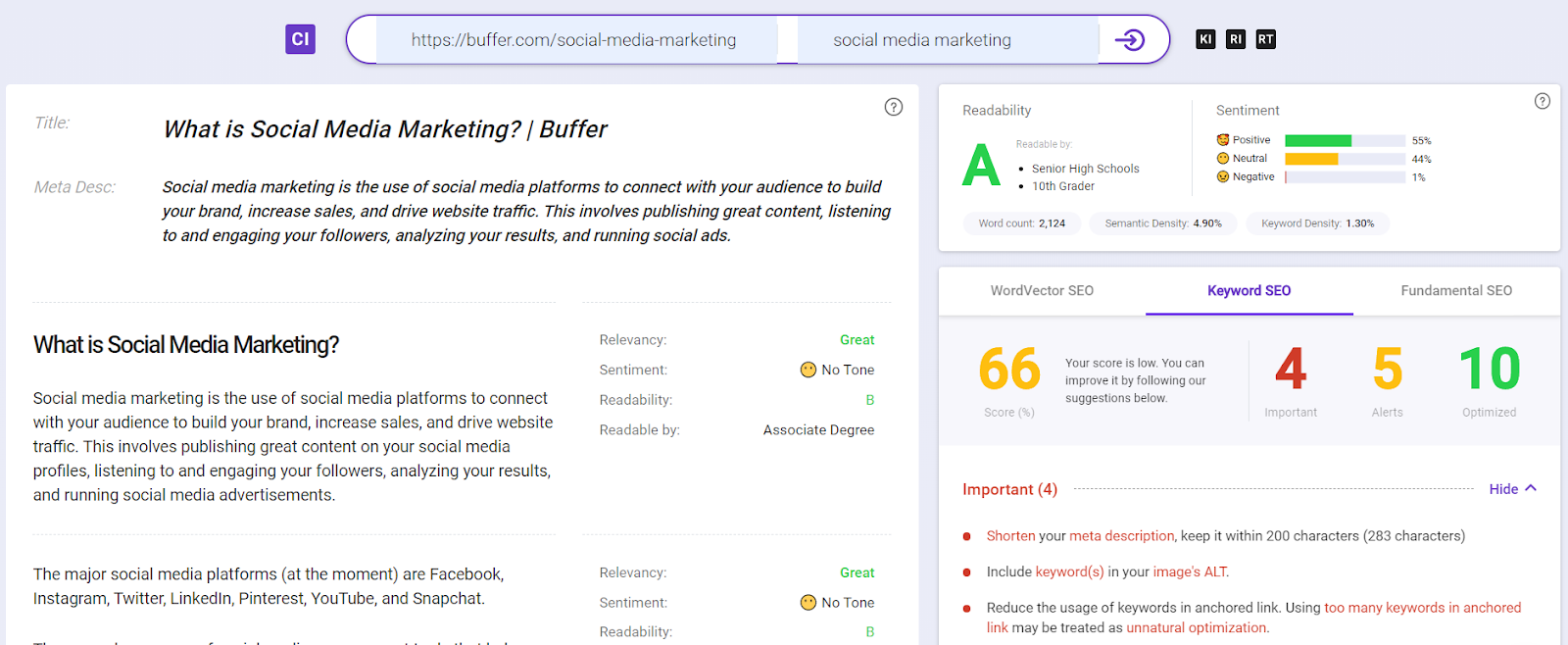Click the Positive sentiment emoji
This screenshot has width=1568, height=645.
(1223, 140)
